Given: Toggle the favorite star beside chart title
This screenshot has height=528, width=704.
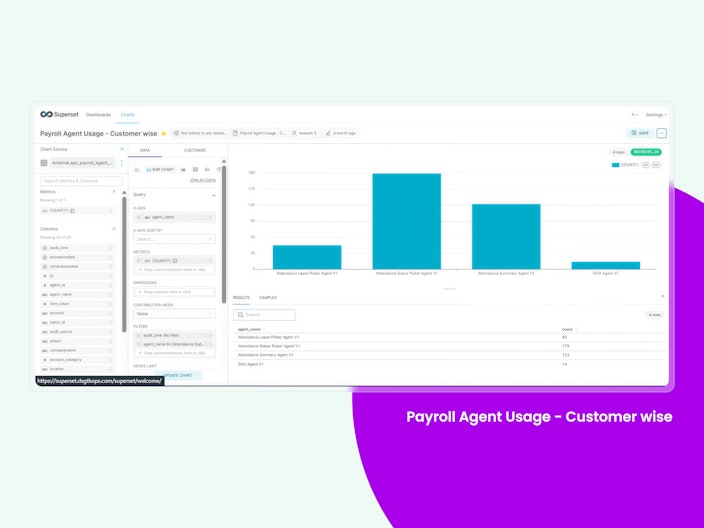Looking at the screenshot, I should click(163, 133).
